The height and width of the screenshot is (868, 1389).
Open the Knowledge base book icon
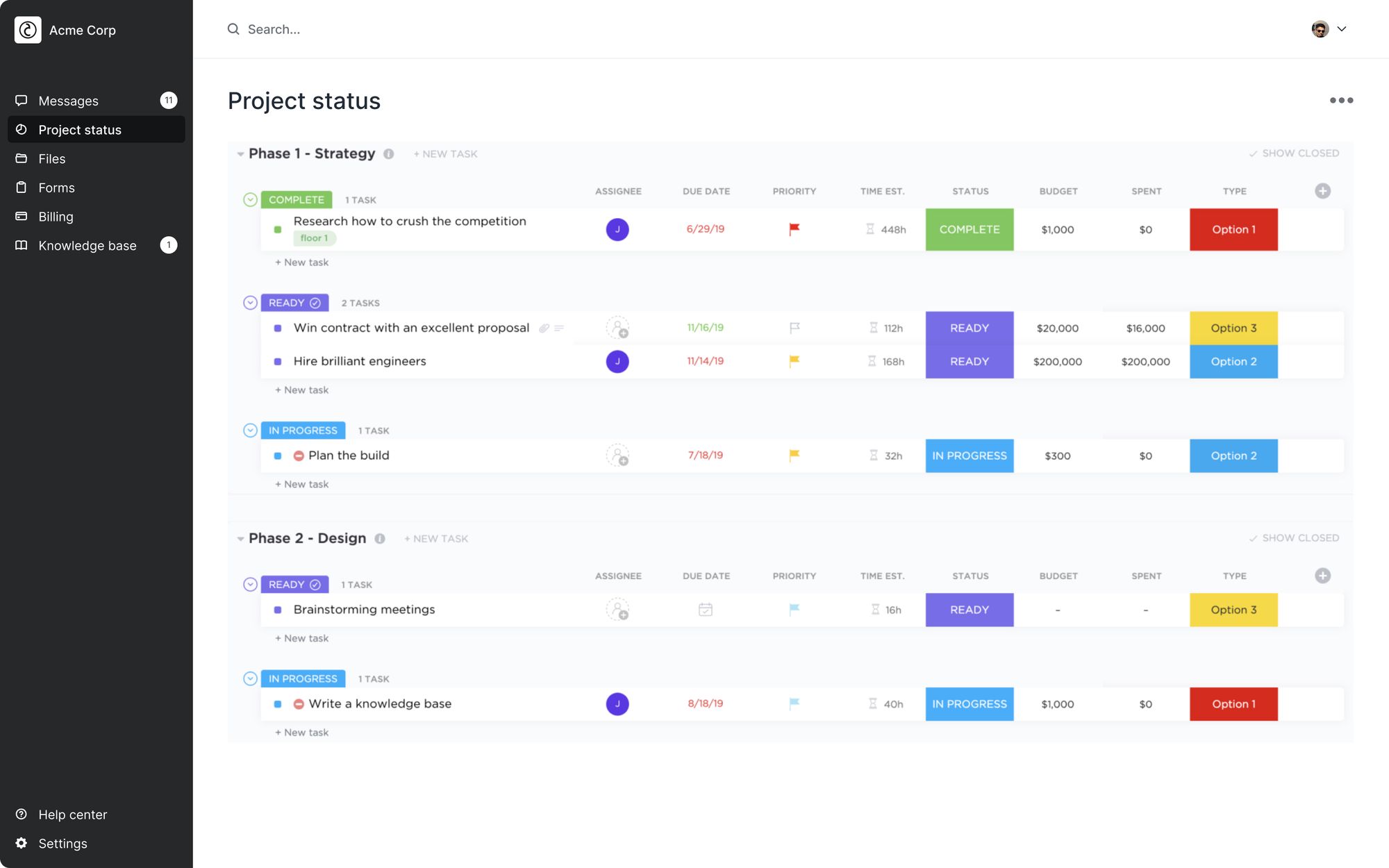(x=21, y=245)
